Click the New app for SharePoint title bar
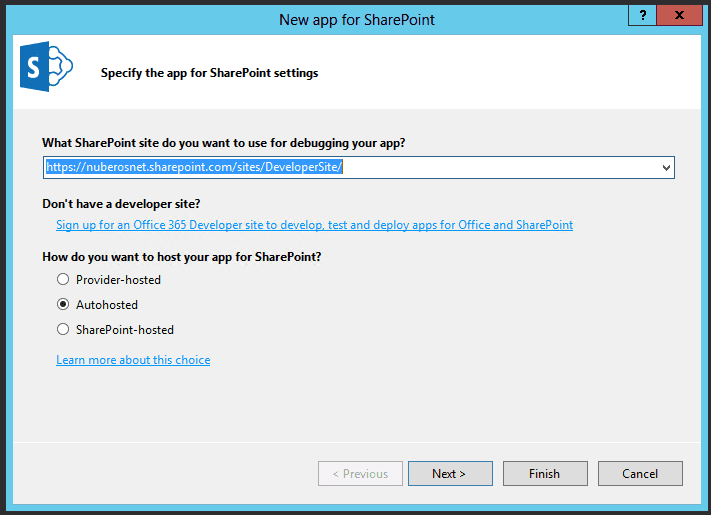This screenshot has width=711, height=515. [x=356, y=20]
